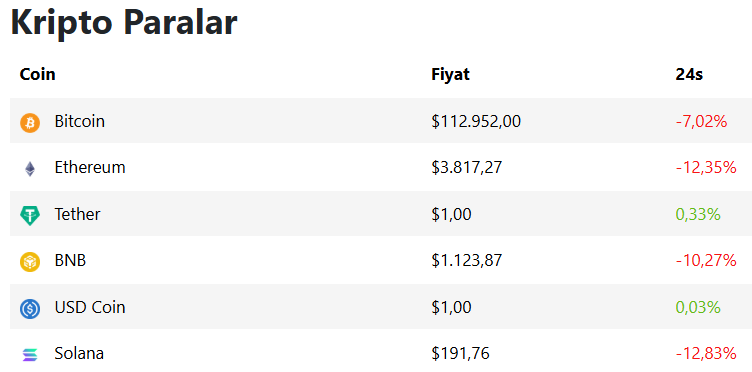Click the blue USD Coin logo icon

point(30,308)
